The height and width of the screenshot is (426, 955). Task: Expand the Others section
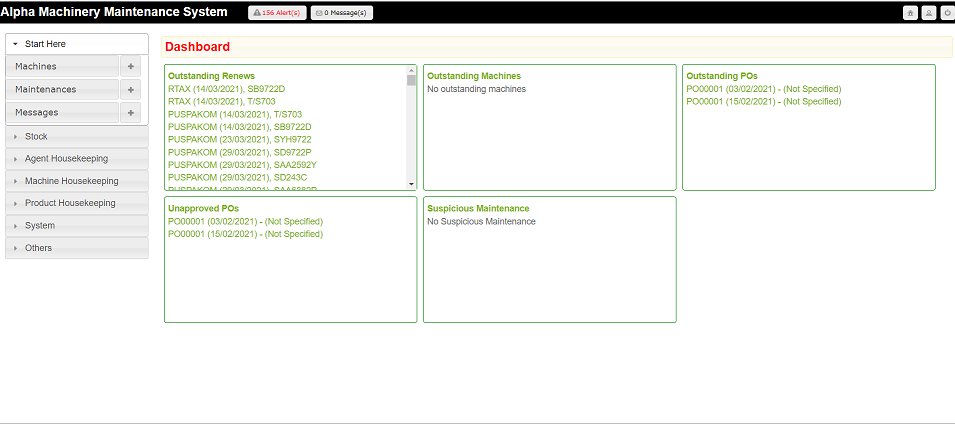point(77,248)
